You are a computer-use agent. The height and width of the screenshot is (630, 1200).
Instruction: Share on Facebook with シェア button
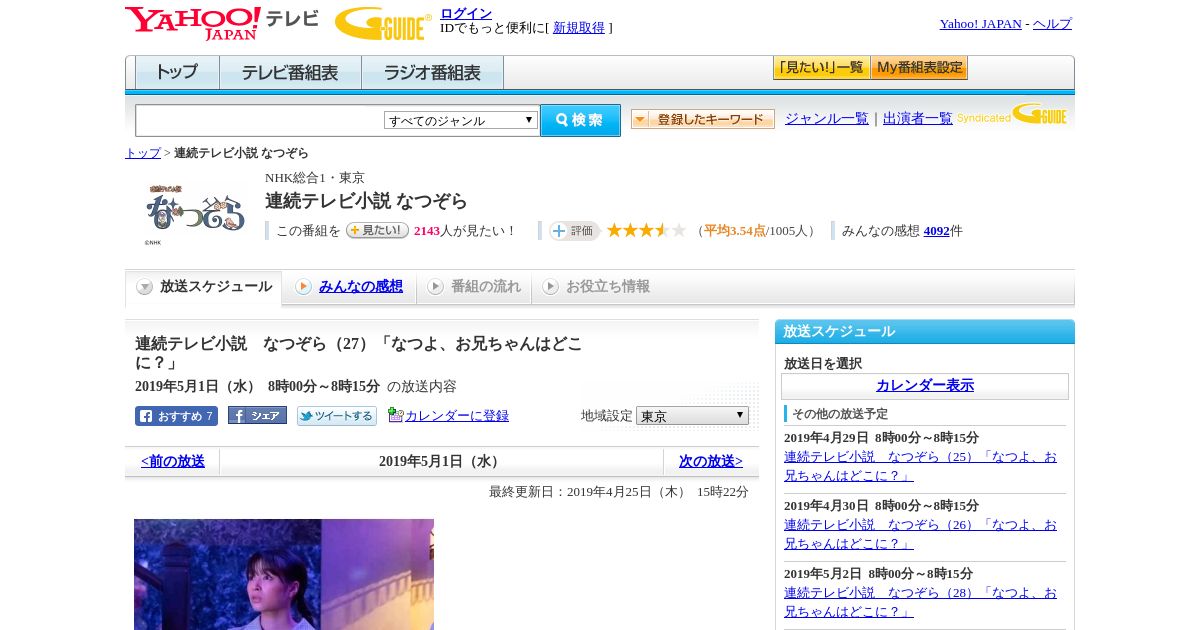pyautogui.click(x=257, y=415)
